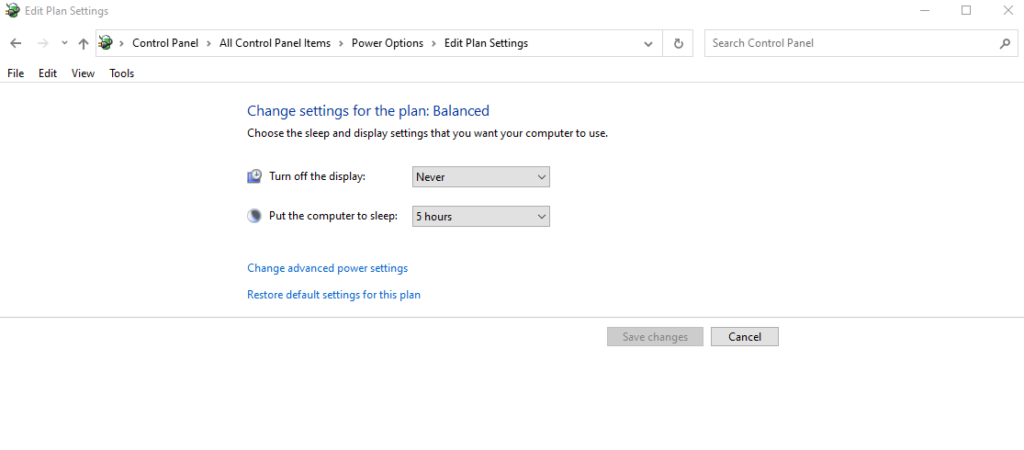Go back using the back arrow
This screenshot has height=450, width=1024.
pyautogui.click(x=16, y=44)
